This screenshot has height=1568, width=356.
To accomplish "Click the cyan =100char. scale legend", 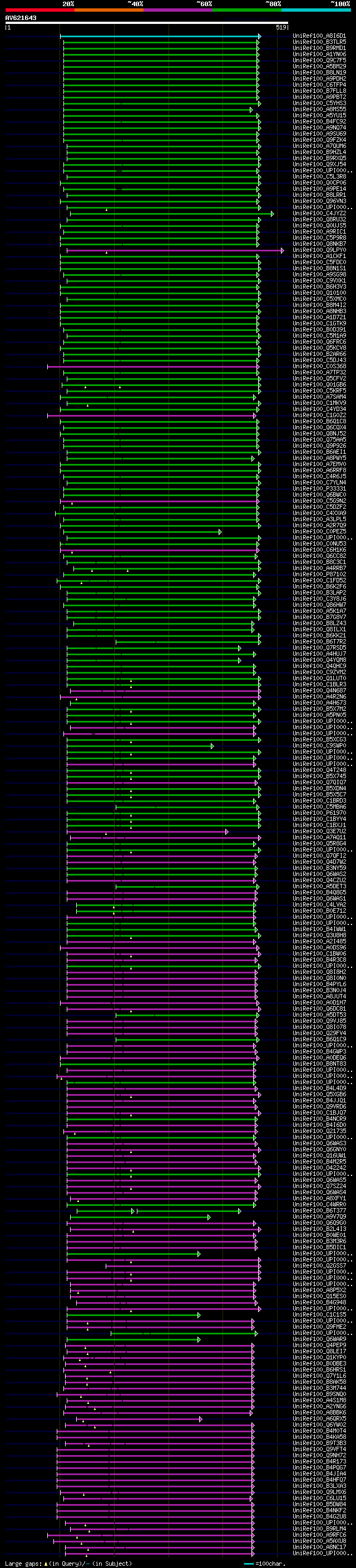I will 264,1563.
